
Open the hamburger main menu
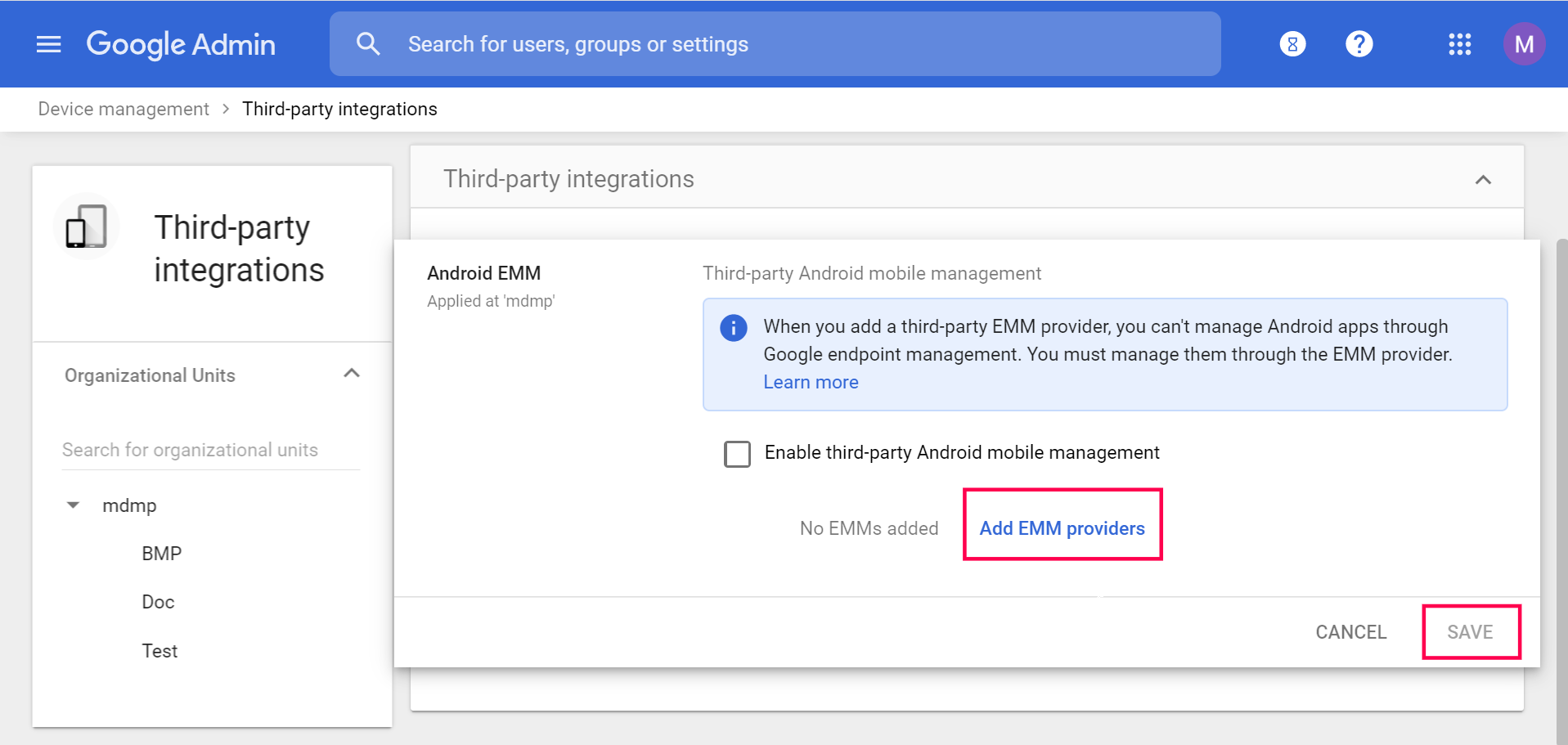tap(49, 44)
